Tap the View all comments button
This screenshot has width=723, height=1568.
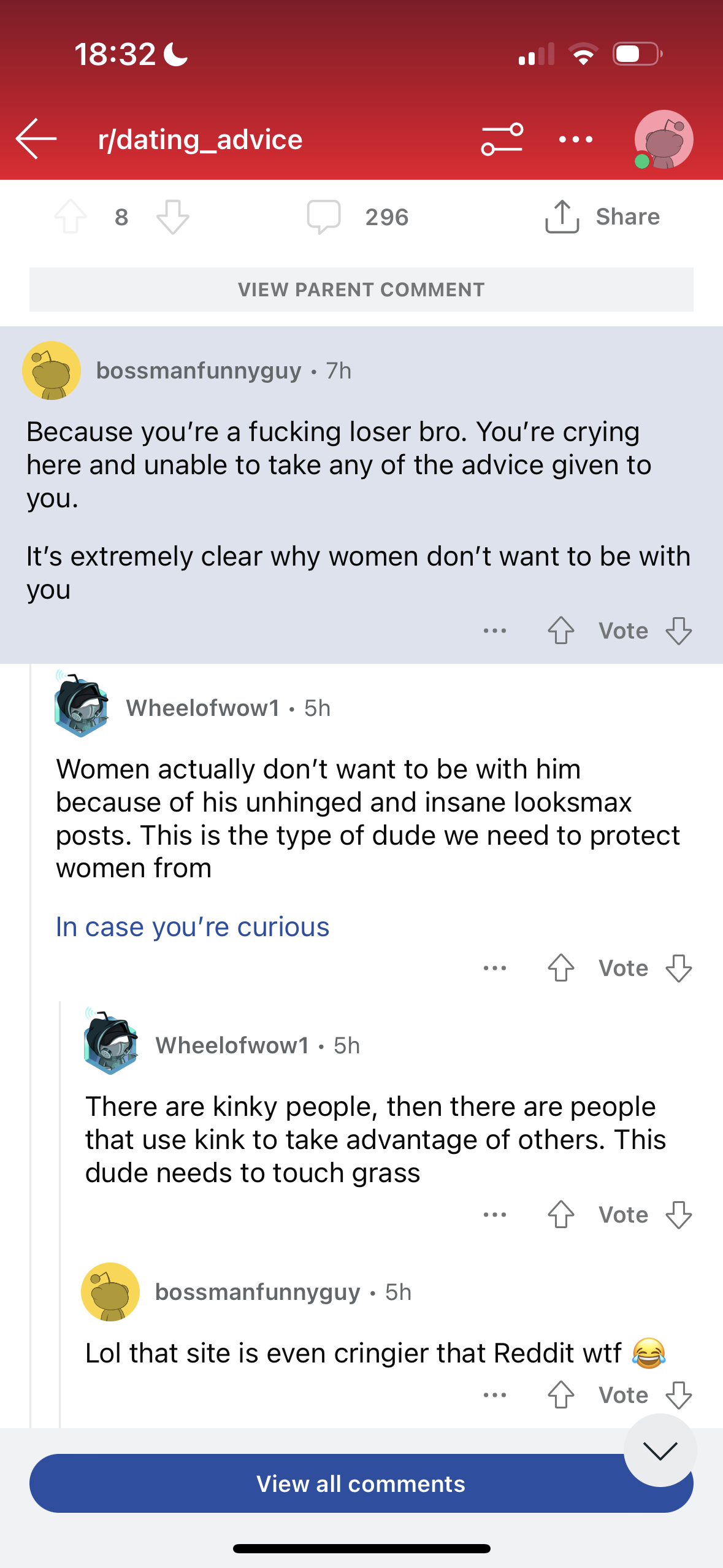[361, 1483]
